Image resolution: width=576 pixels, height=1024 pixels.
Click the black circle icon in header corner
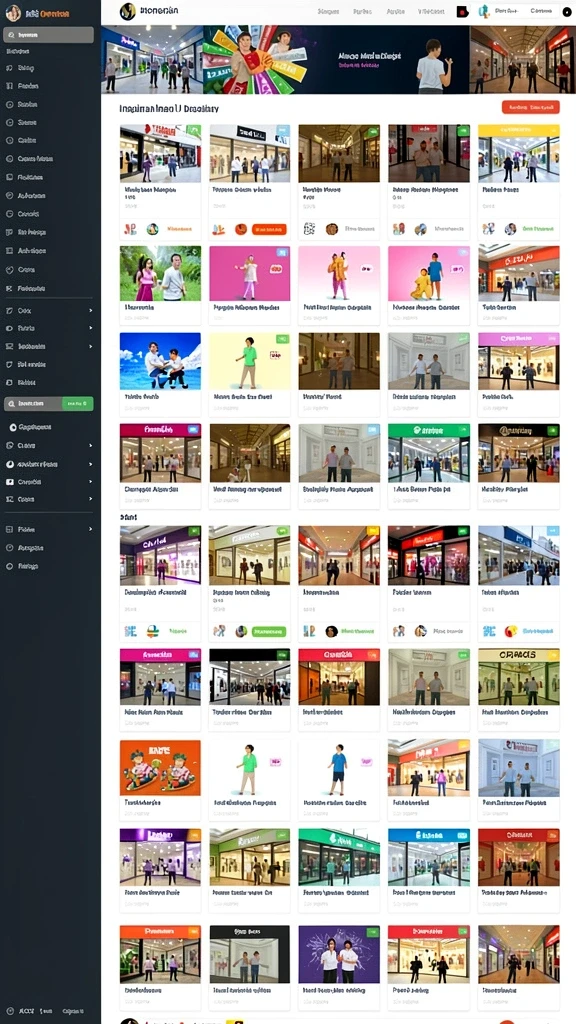click(566, 12)
